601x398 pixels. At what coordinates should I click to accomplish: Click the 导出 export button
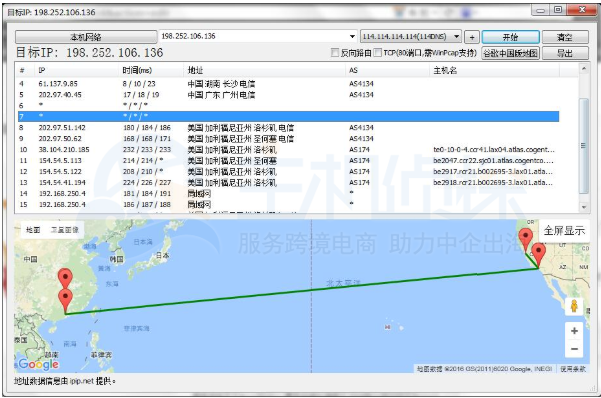(x=565, y=53)
